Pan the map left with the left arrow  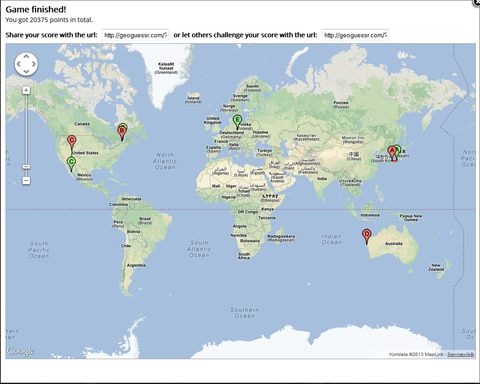pyautogui.click(x=19, y=64)
